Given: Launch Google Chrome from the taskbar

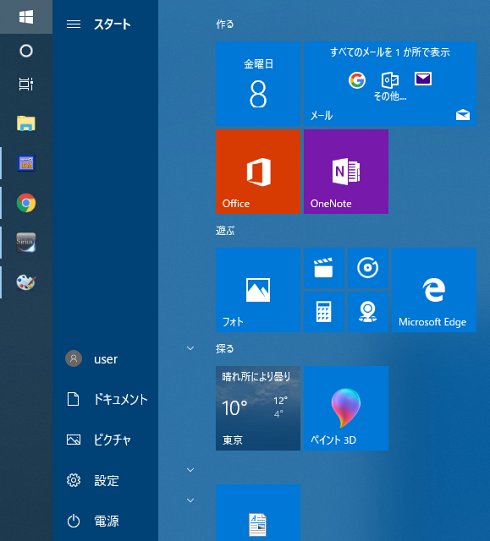Looking at the screenshot, I should click(26, 203).
